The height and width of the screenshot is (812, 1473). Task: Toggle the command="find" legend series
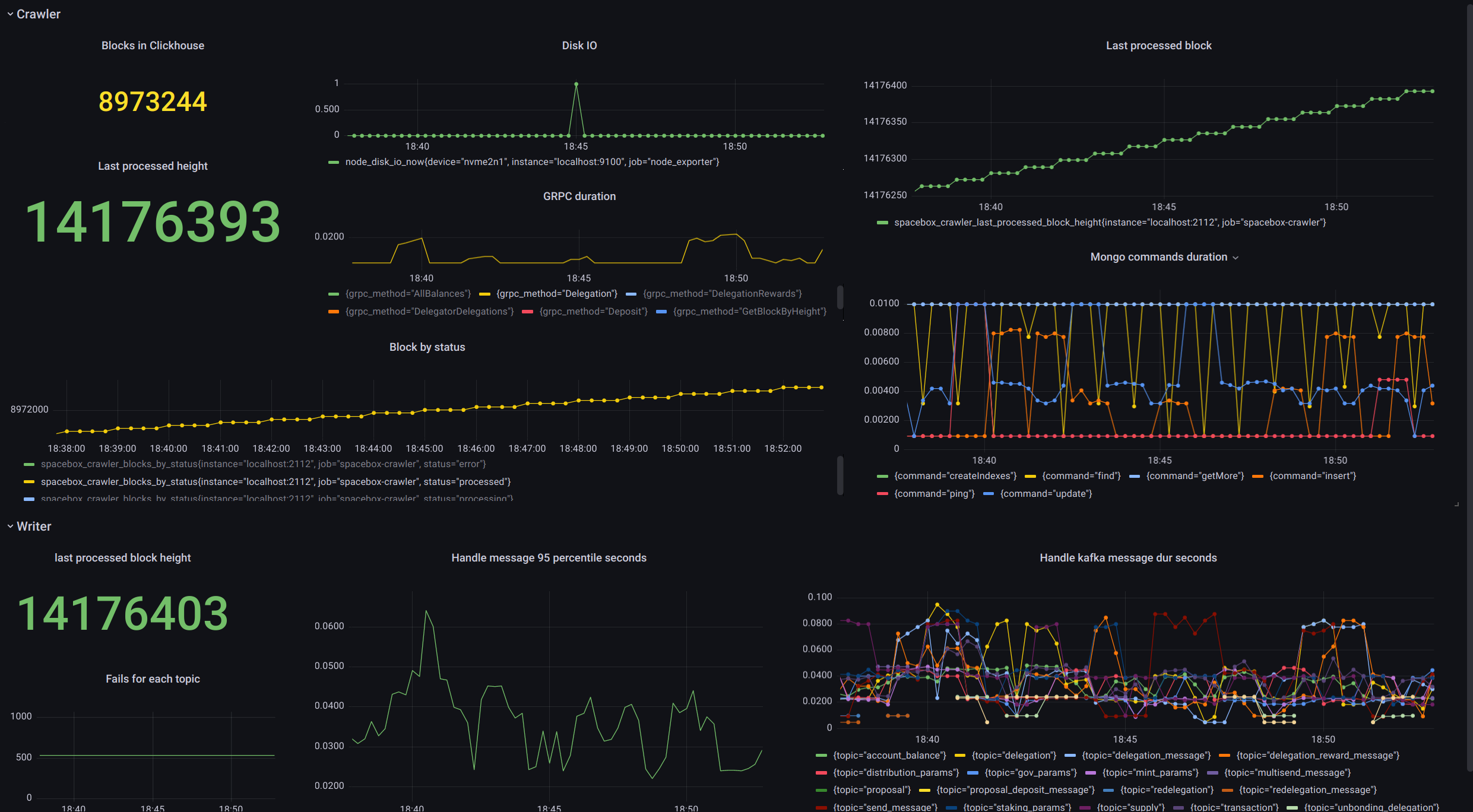point(1081,476)
